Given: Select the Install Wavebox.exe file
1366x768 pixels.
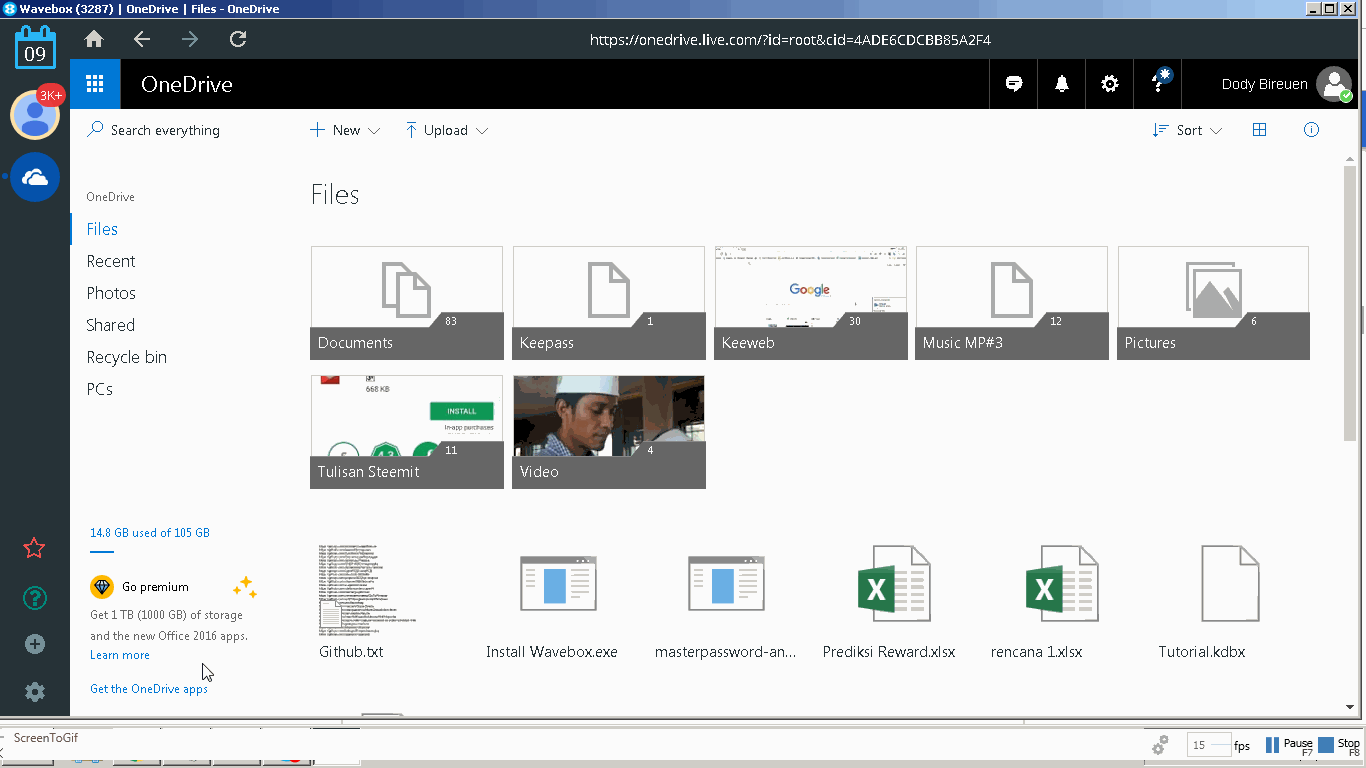Looking at the screenshot, I should point(552,603).
